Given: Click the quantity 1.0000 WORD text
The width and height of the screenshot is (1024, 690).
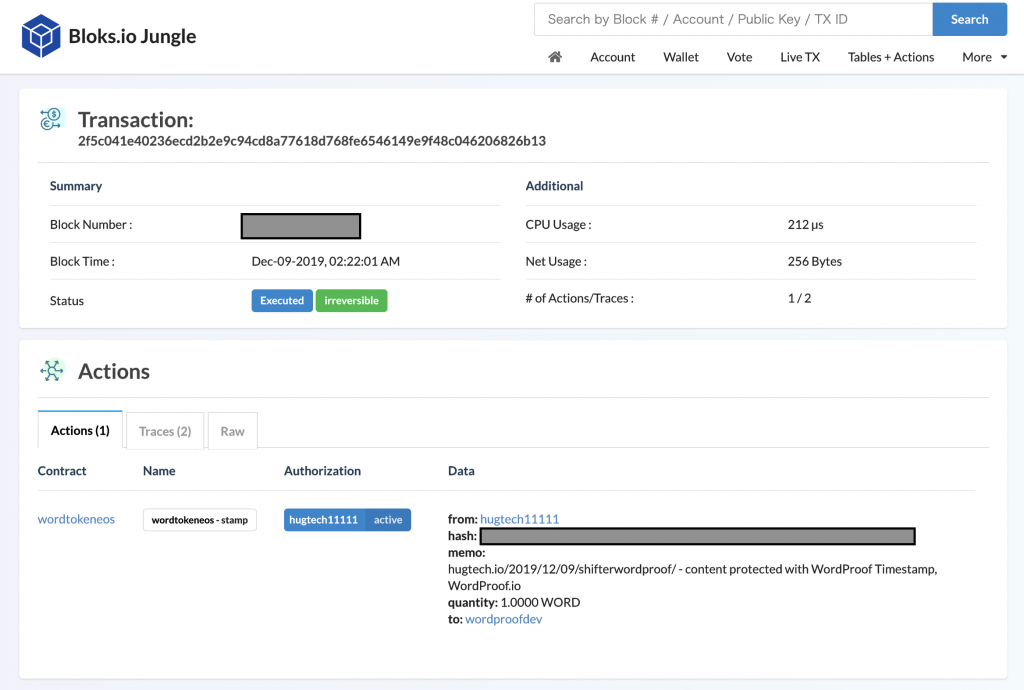Looking at the screenshot, I should tap(514, 603).
